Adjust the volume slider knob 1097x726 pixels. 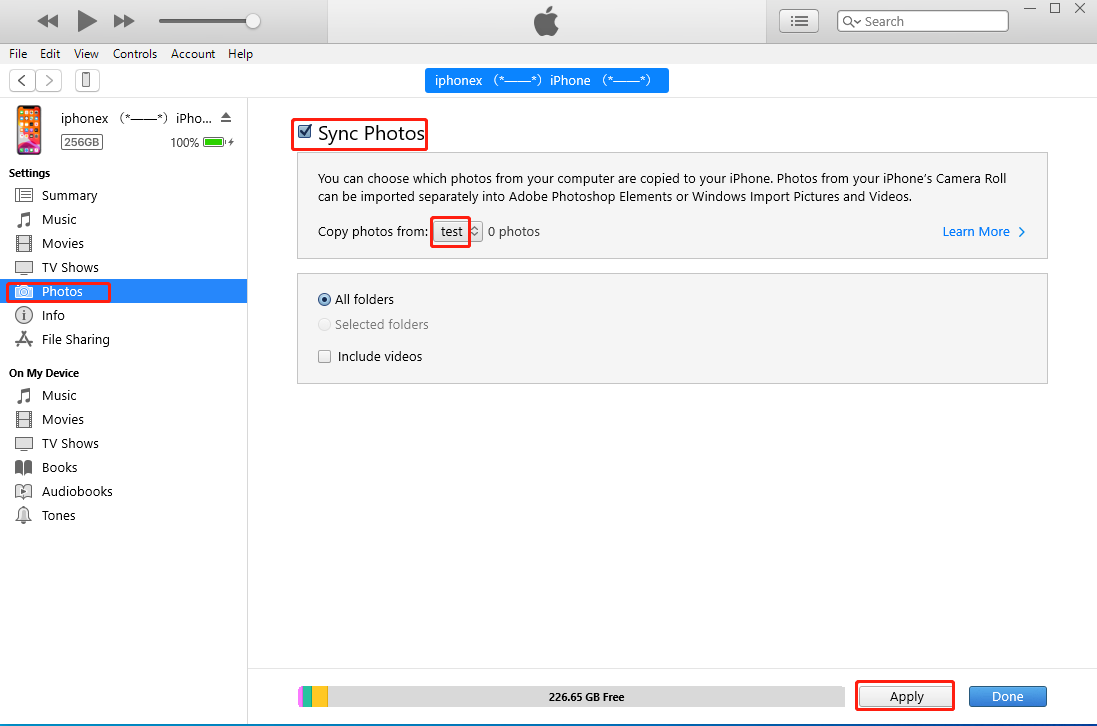point(253,21)
